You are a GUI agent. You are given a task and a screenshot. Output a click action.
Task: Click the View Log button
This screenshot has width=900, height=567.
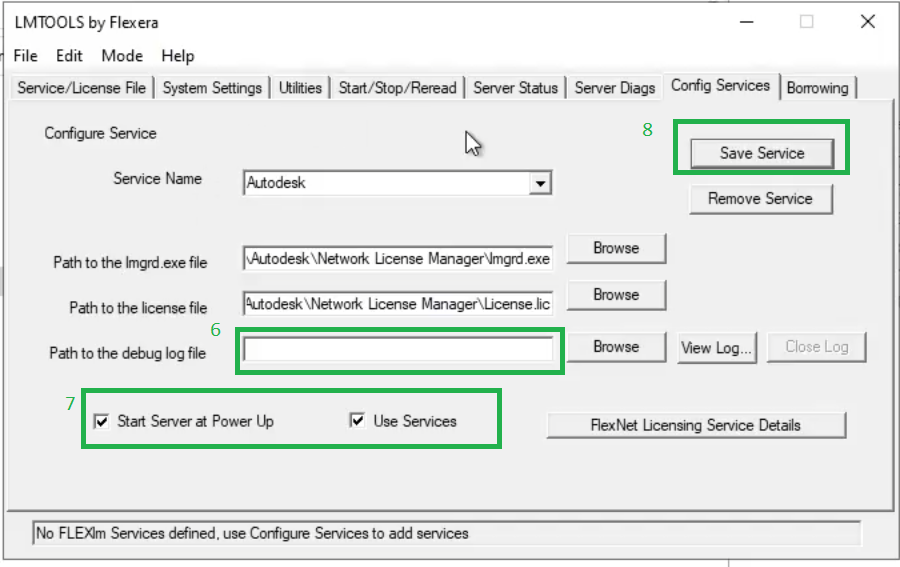click(716, 347)
